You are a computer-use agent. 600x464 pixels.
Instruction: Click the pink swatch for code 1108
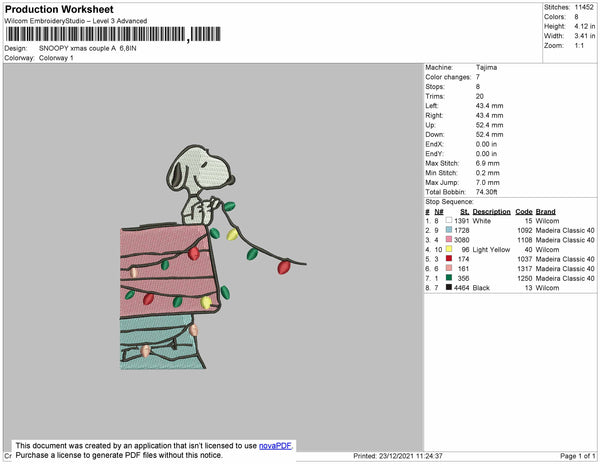(x=449, y=239)
